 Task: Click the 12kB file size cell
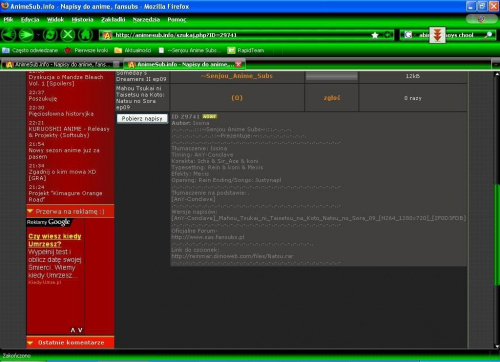pyautogui.click(x=413, y=76)
